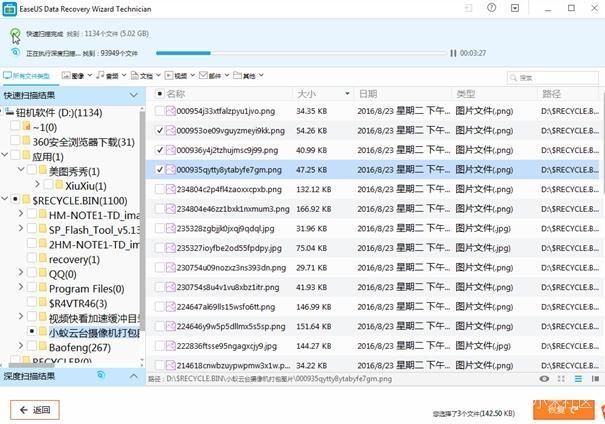
Task: Switch to list details view icon
Action: (x=578, y=379)
